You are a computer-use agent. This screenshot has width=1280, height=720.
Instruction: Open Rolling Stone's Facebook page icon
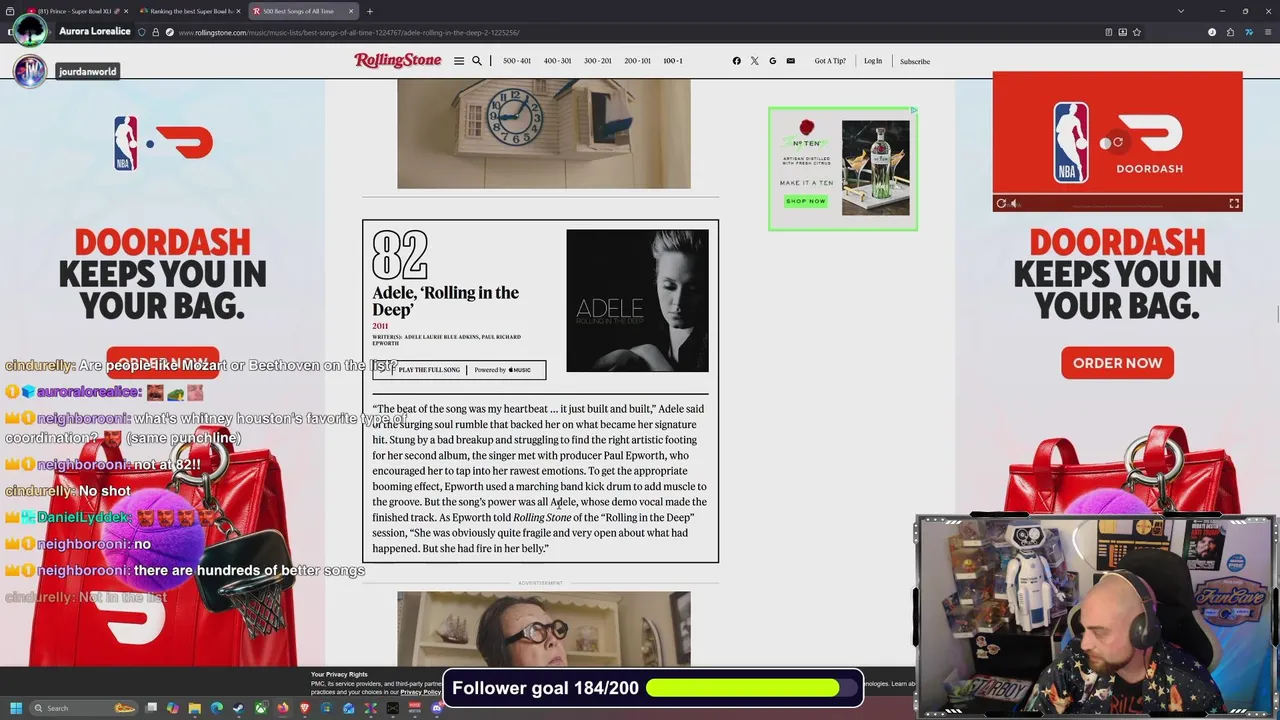(737, 61)
